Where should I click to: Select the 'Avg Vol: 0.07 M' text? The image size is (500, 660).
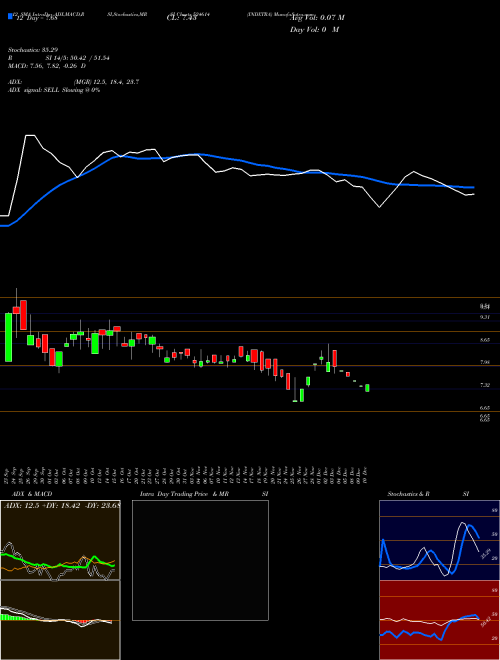pos(317,18)
